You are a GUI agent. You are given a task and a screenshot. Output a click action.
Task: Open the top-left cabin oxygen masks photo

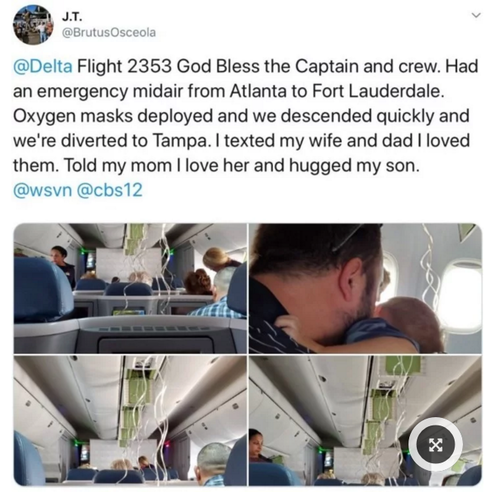(x=130, y=288)
